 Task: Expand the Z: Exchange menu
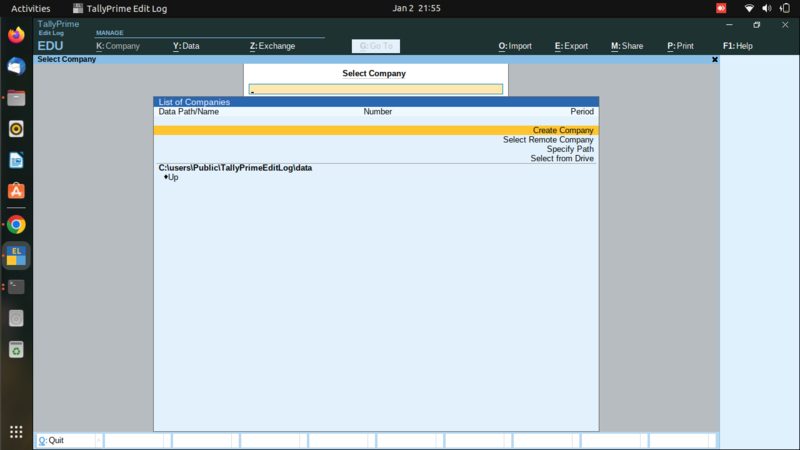[x=272, y=46]
